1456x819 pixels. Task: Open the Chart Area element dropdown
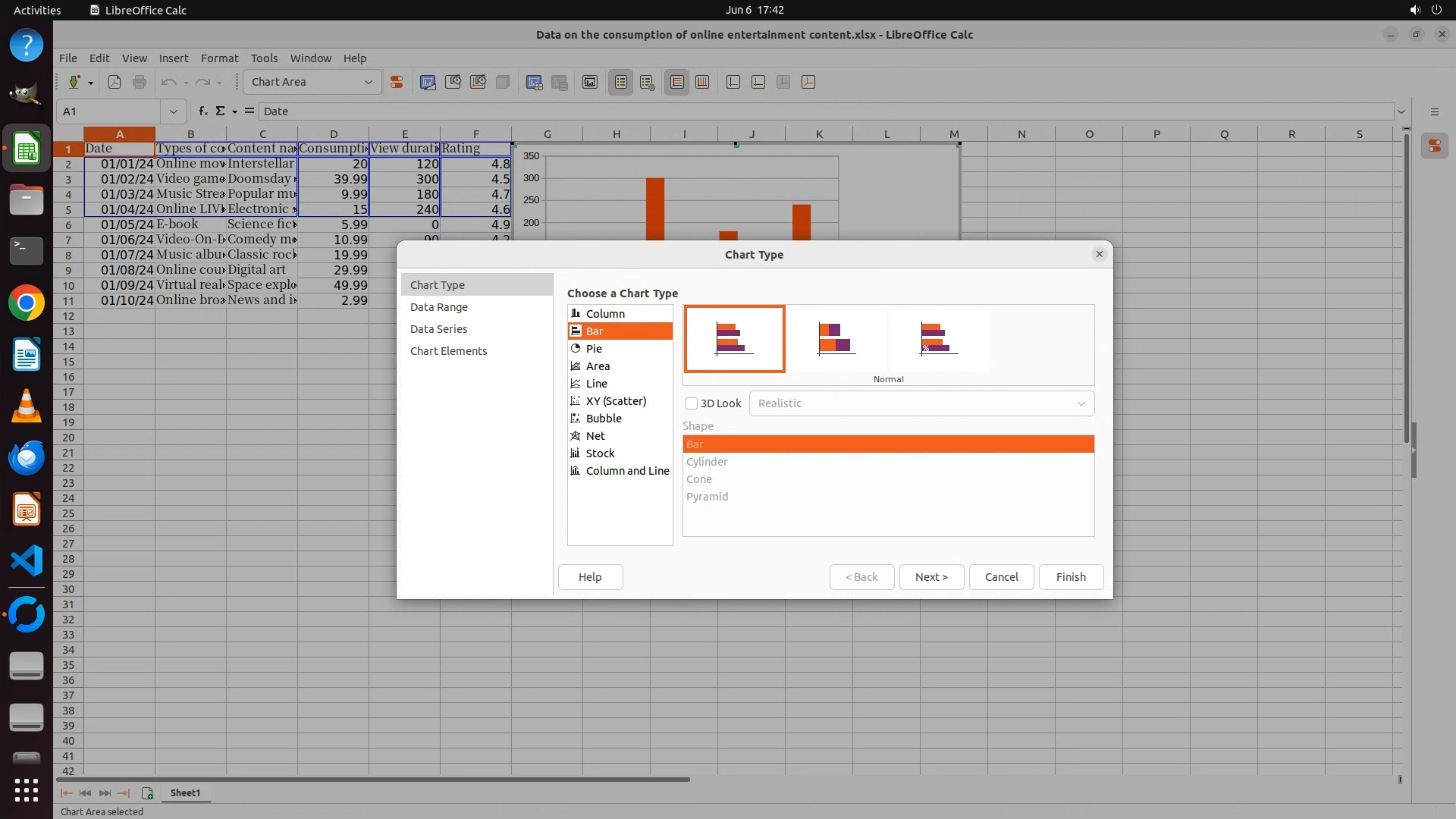click(x=368, y=82)
